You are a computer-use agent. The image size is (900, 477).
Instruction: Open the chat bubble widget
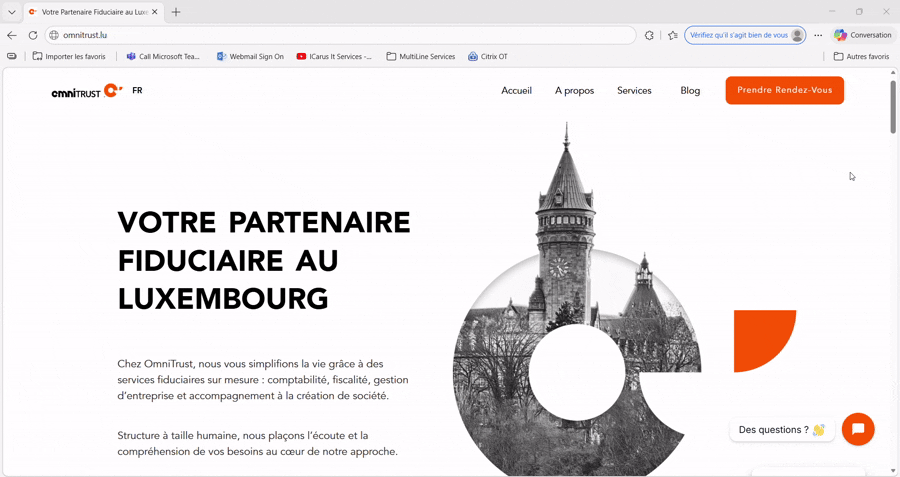tap(857, 429)
